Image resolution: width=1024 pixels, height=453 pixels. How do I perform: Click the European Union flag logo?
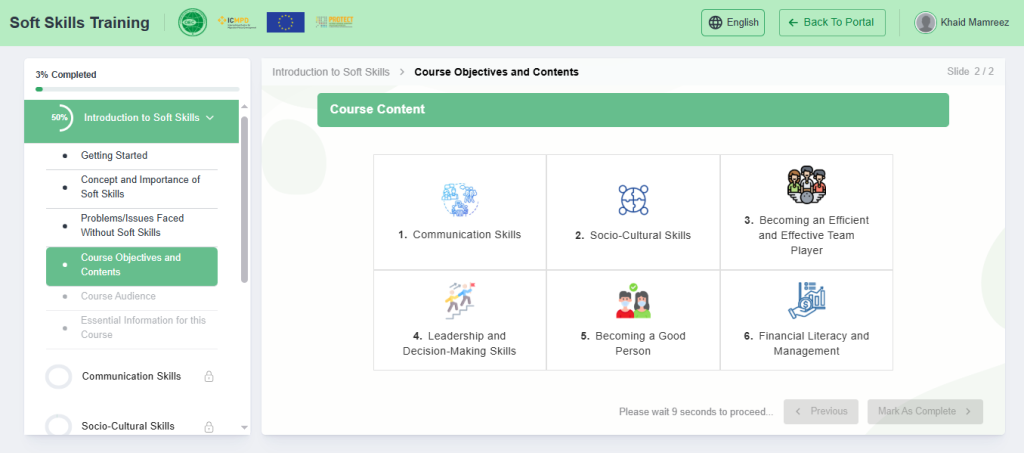[x=285, y=22]
